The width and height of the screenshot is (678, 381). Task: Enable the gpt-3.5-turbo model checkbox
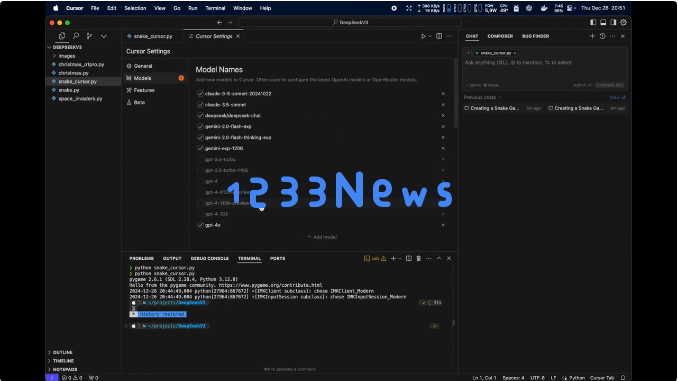point(200,160)
